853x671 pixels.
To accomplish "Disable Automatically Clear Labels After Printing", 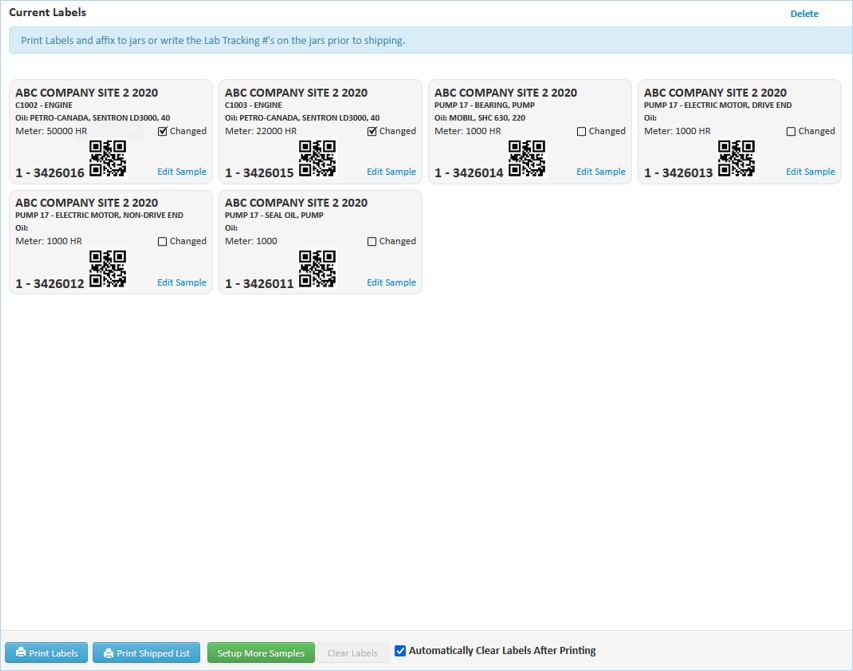I will (400, 651).
